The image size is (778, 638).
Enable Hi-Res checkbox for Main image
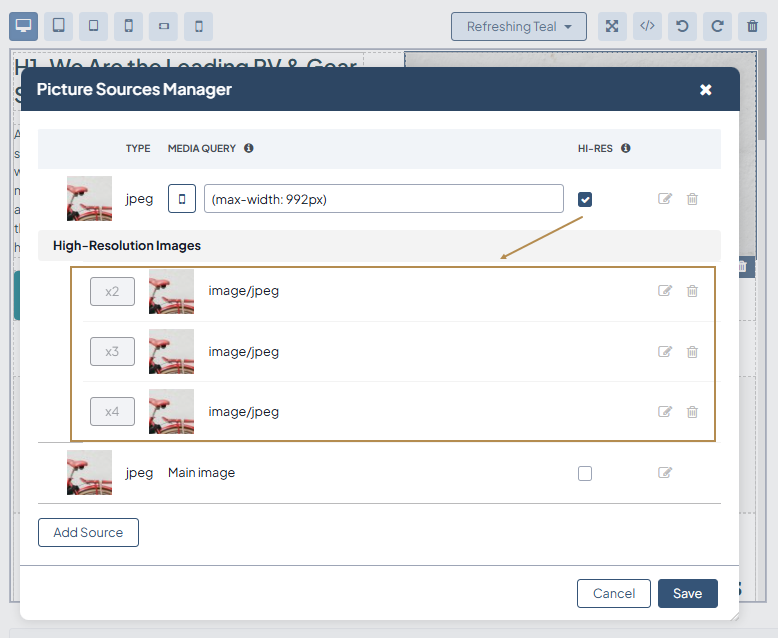(585, 473)
